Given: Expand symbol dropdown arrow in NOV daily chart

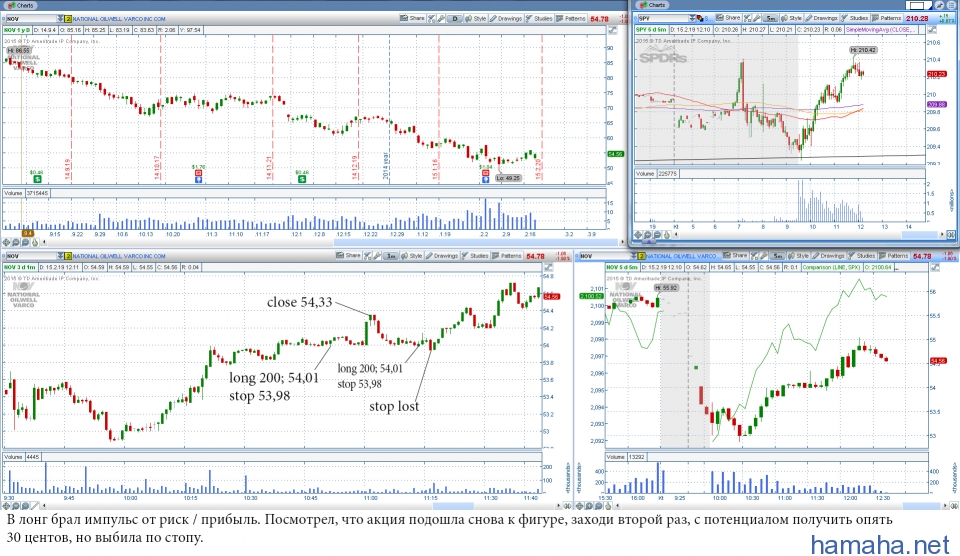Looking at the screenshot, I should click(x=61, y=19).
